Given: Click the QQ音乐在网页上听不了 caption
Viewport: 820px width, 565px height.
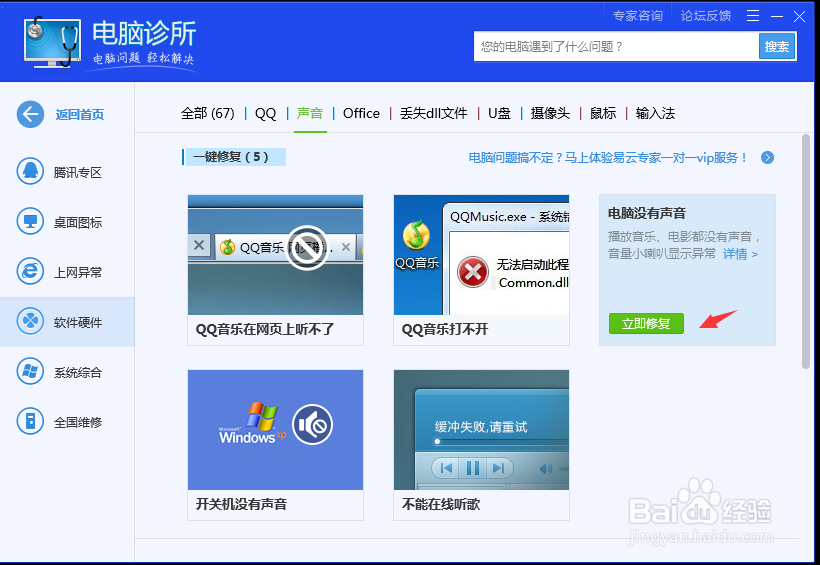Looking at the screenshot, I should coord(265,329).
